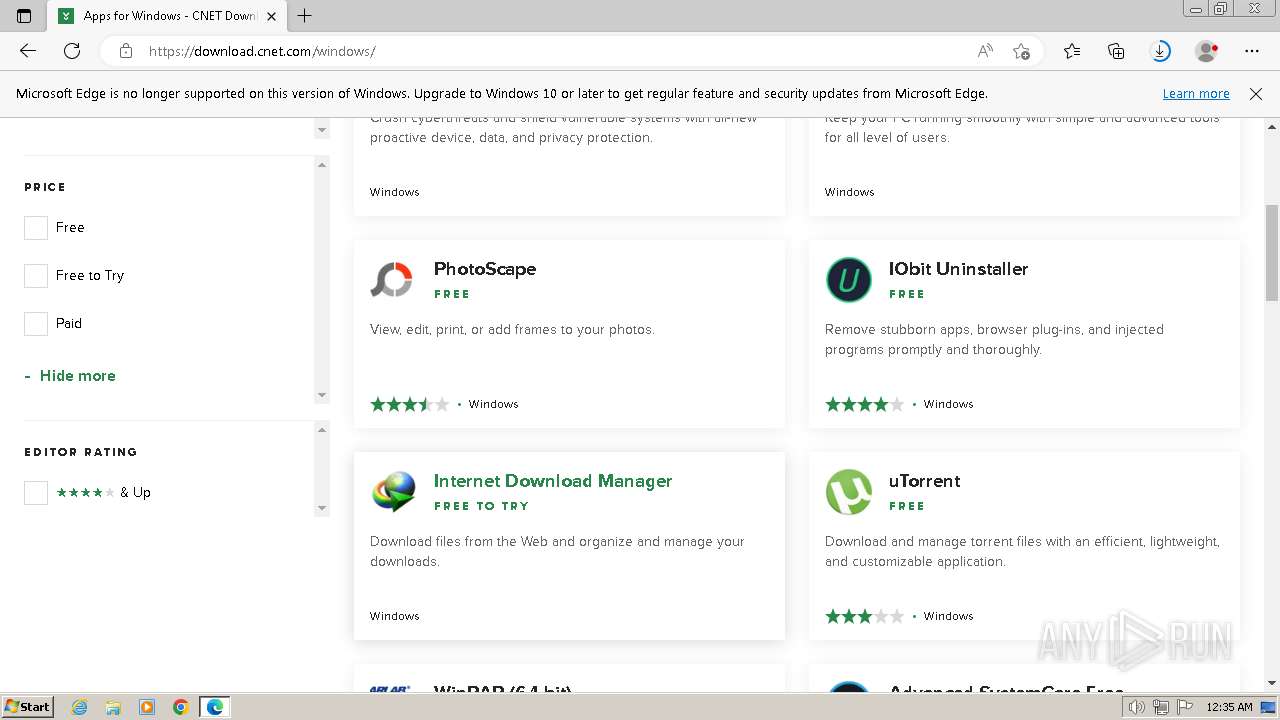Click the Internet Download Manager globe icon
The height and width of the screenshot is (720, 1280).
coord(394,492)
